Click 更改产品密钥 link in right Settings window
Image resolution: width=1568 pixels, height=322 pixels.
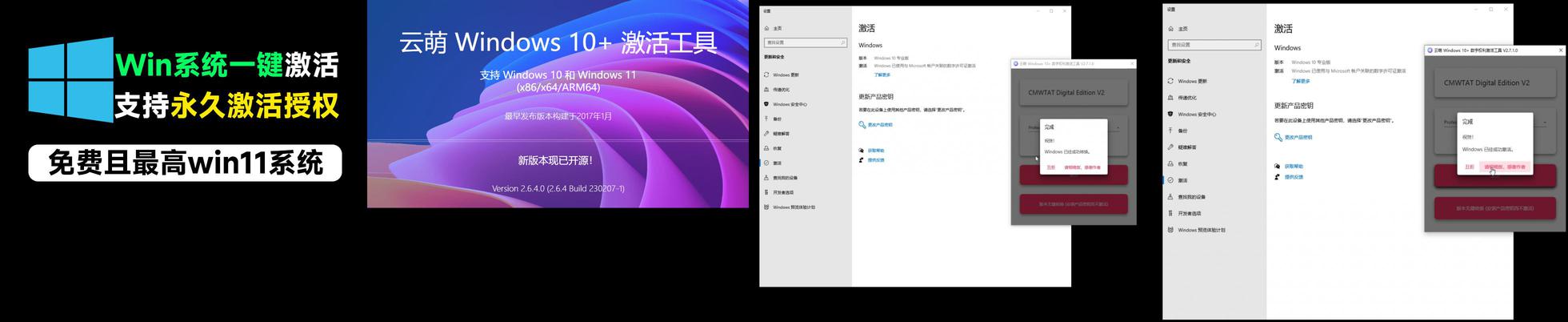click(x=1298, y=137)
